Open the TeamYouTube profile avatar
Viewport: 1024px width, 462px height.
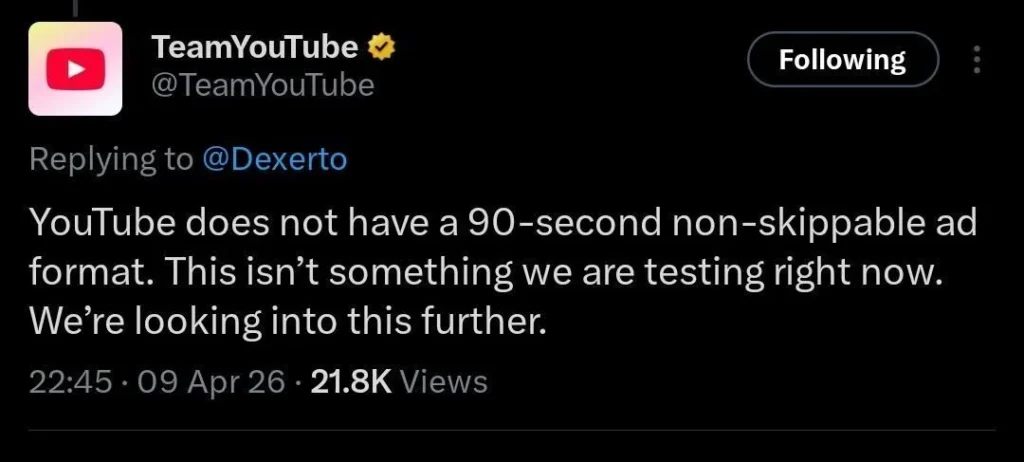[74, 69]
